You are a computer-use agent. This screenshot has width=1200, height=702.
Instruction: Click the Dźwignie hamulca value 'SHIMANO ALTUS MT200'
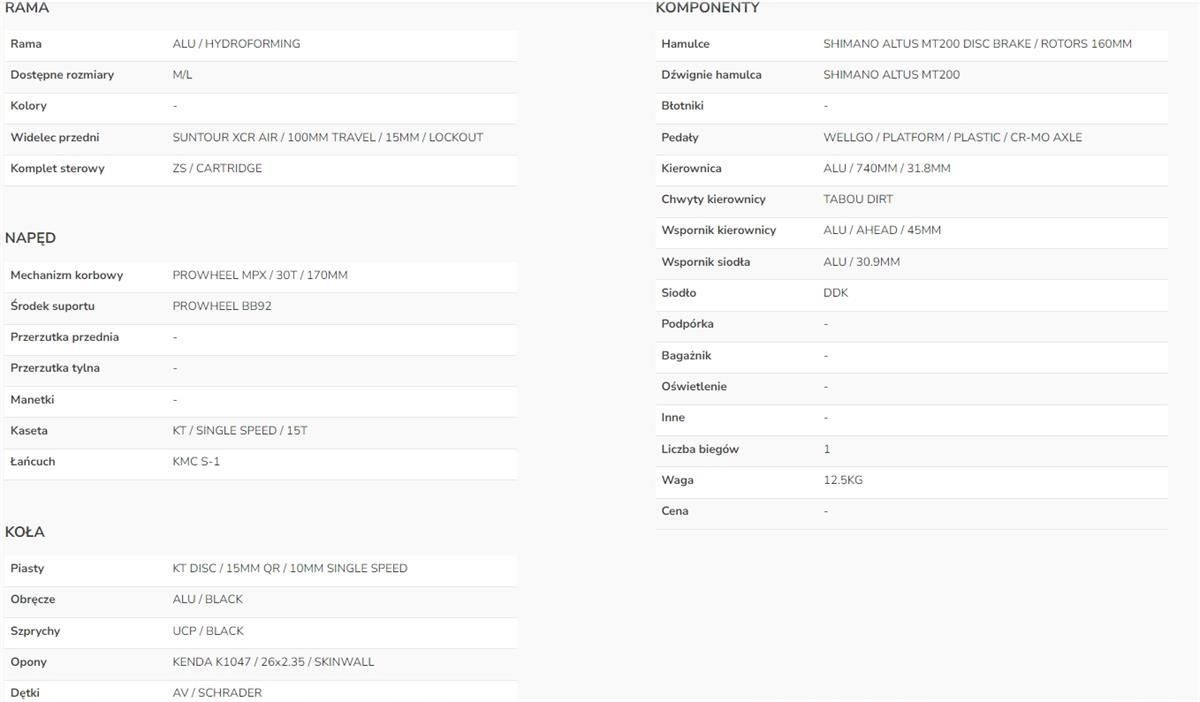[x=892, y=75]
